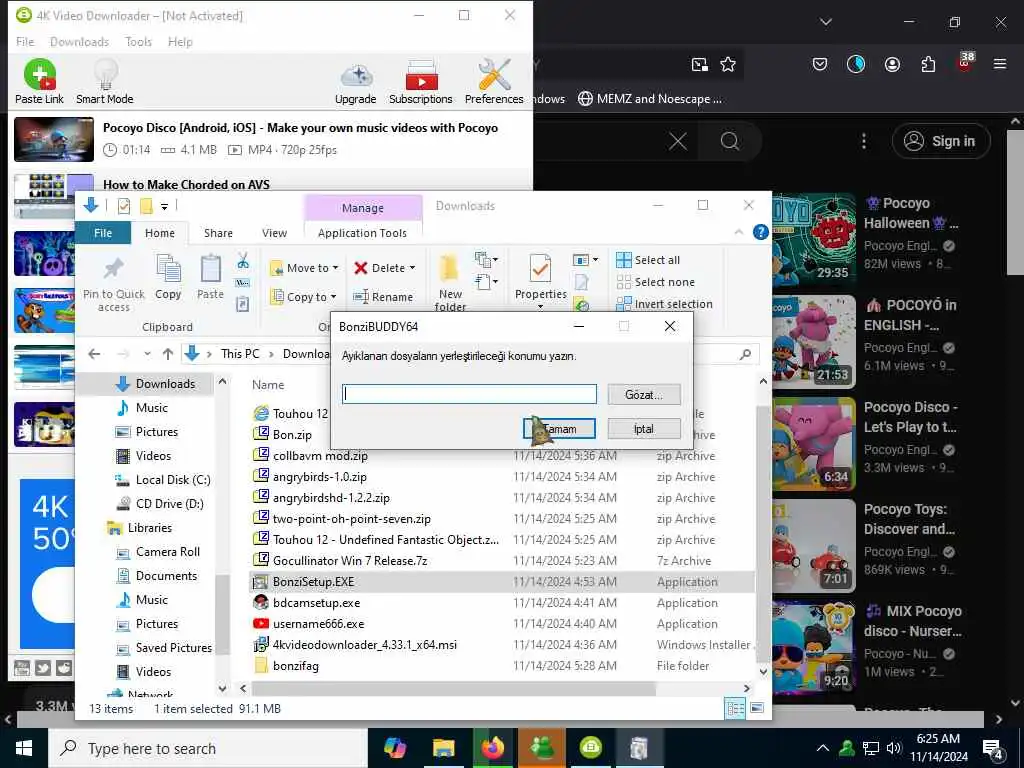Go back in File Explorer
Image resolution: width=1024 pixels, height=768 pixels.
94,354
